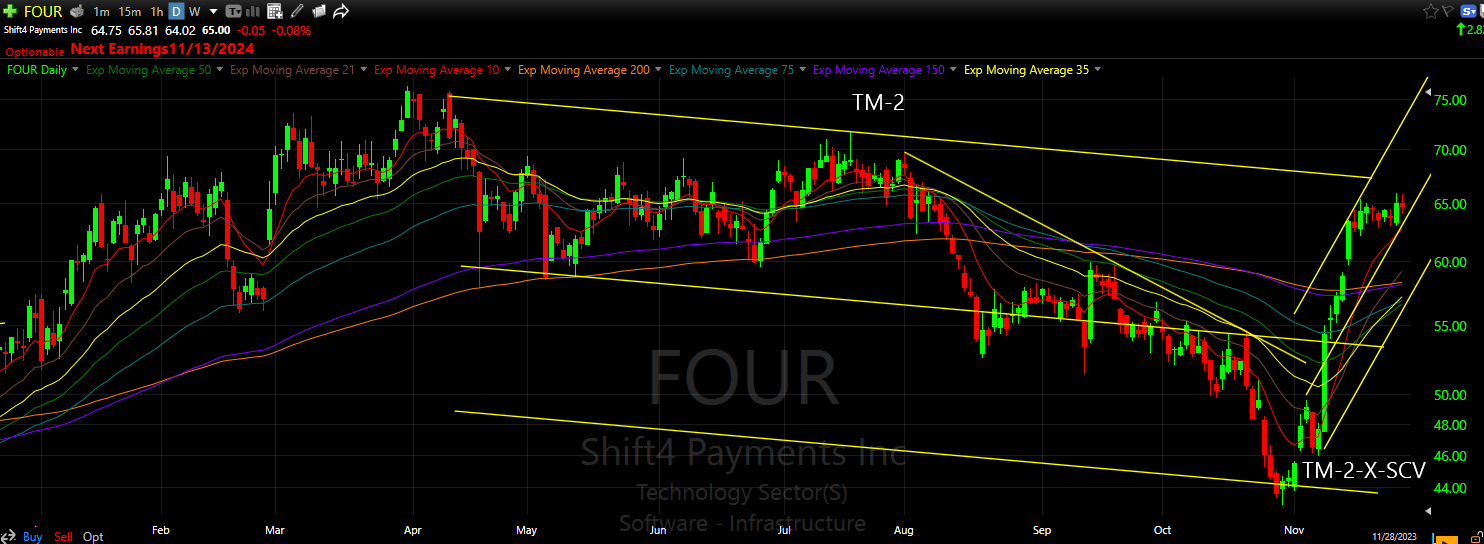Screen dimensions: 1484x544
Task: Click the Exp Moving Average 35 label
Action: click(x=1026, y=70)
